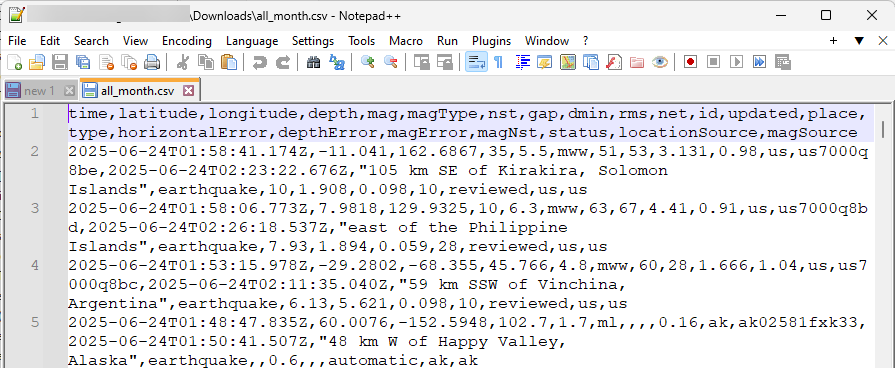Zoom in with magnifier plus icon
Screen dimensions: 895x368
pos(368,62)
